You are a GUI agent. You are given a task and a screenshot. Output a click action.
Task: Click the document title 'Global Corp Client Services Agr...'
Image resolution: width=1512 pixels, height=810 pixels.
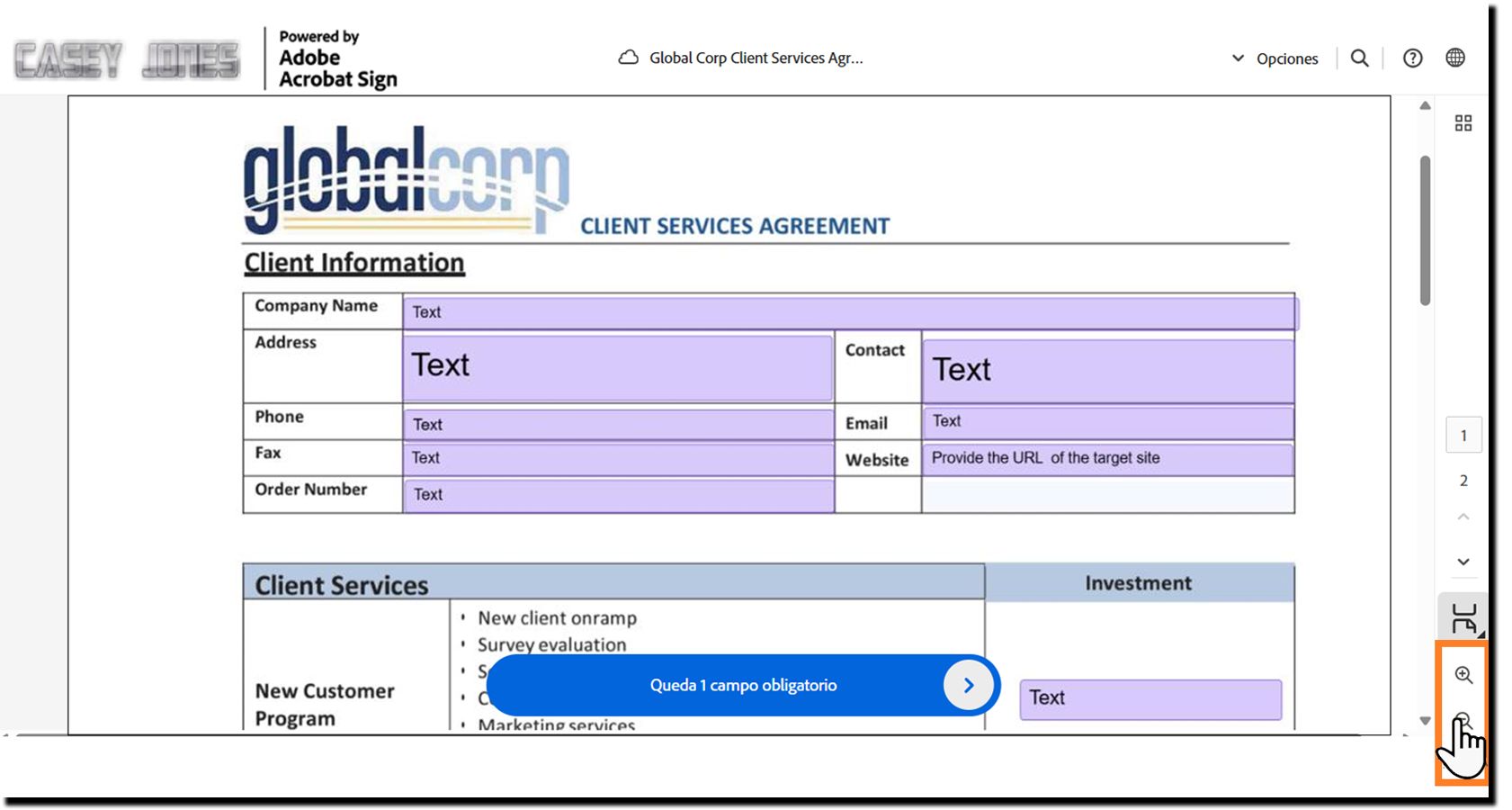pyautogui.click(x=756, y=58)
